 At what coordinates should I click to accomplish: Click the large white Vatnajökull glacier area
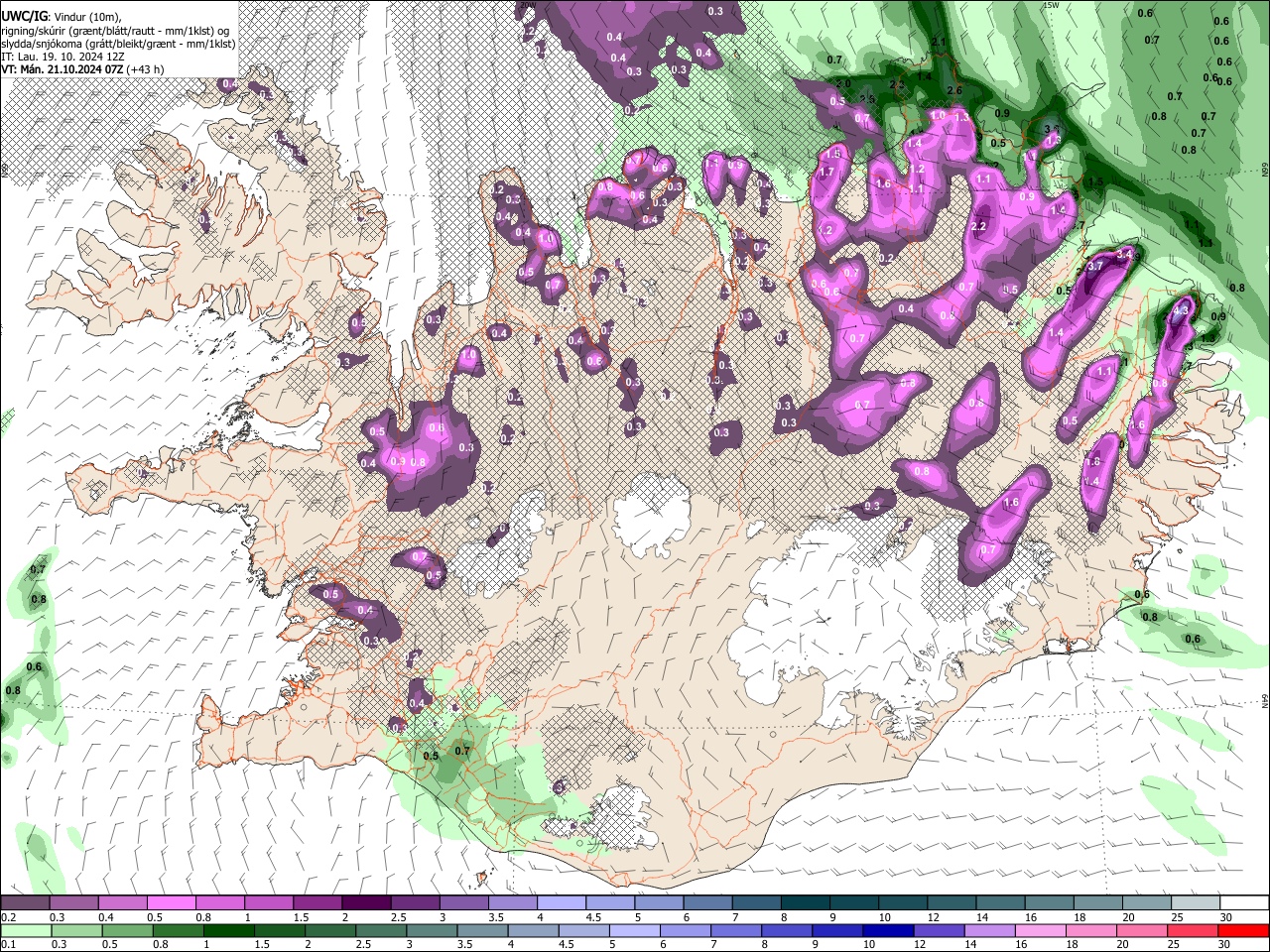(843, 620)
